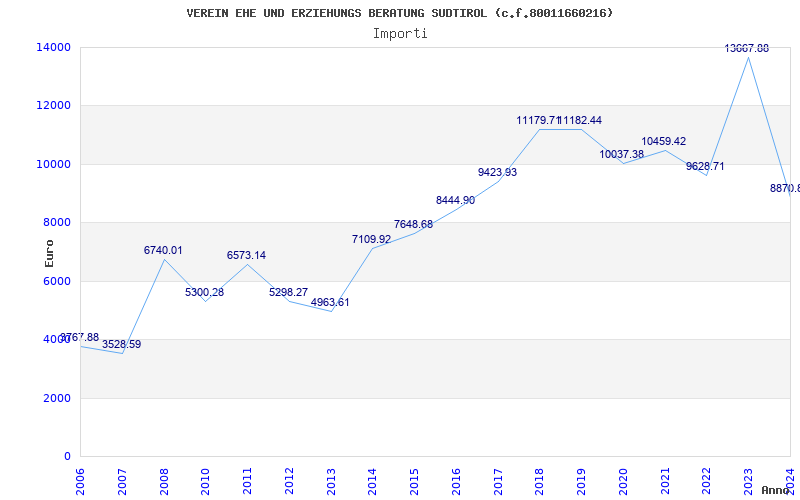Select the 9628.71 data label
The height and width of the screenshot is (500, 800).
(x=705, y=166)
